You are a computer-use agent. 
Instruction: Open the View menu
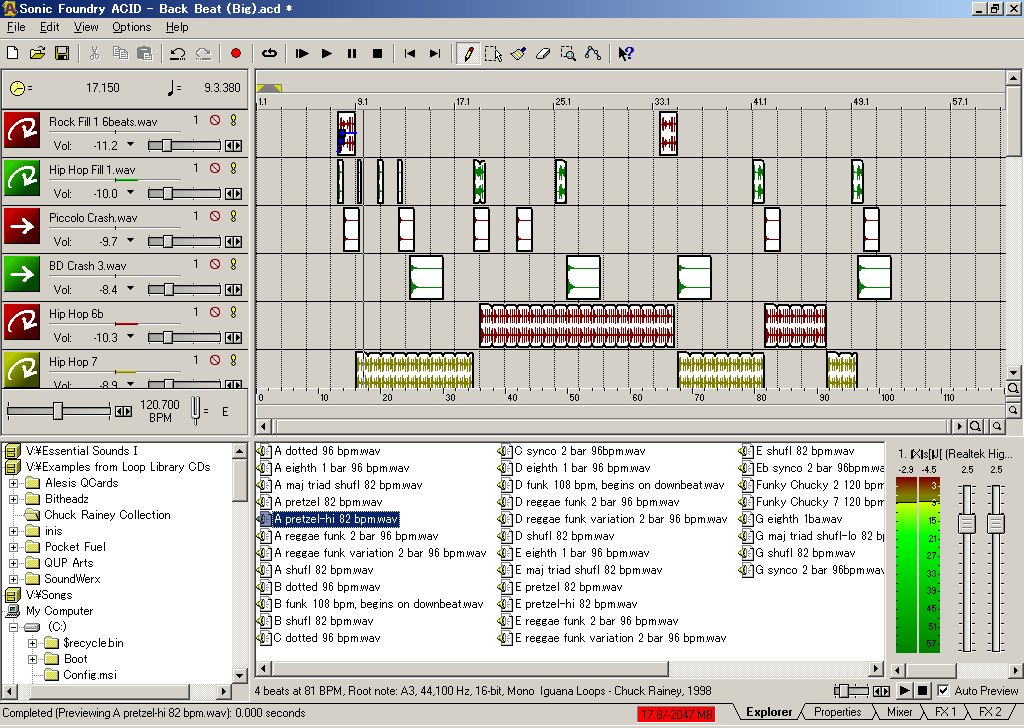(86, 27)
